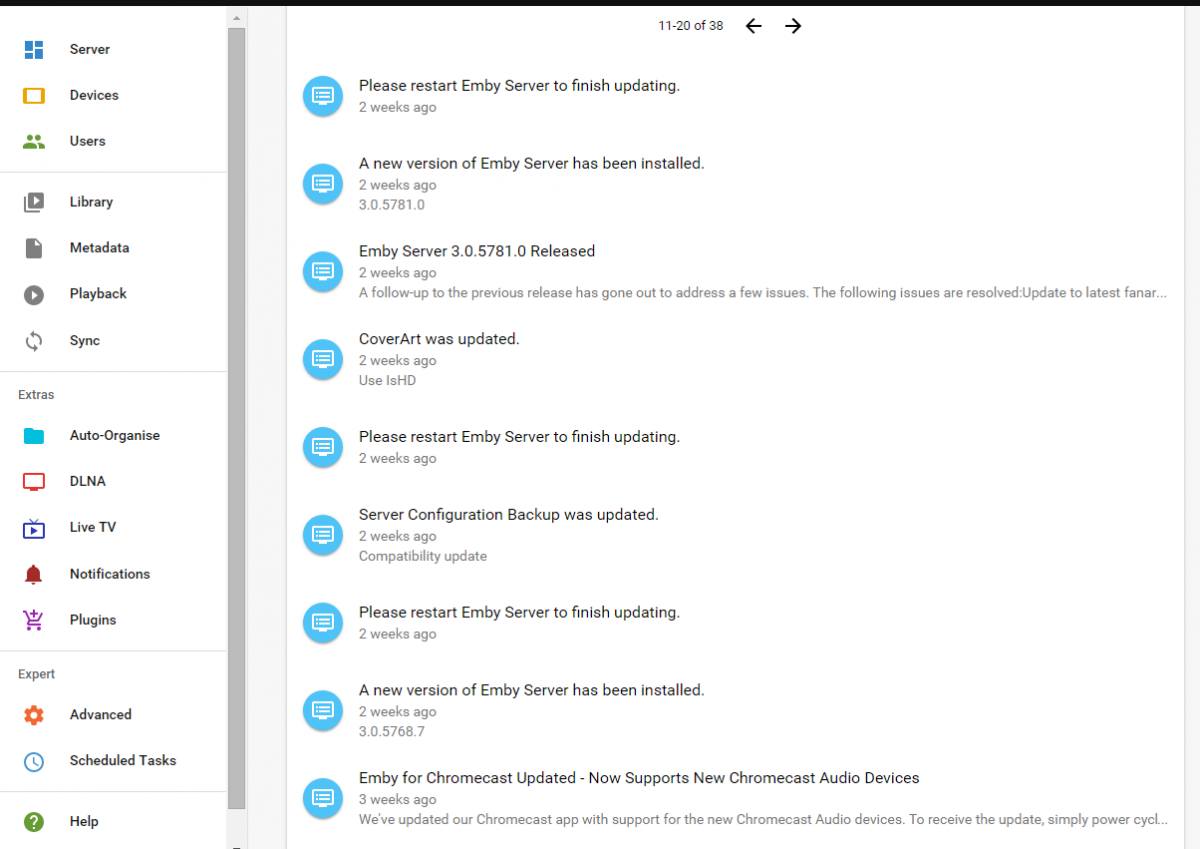Open 'Emby for Chromecast Updated' notification title
Viewport: 1200px width, 849px height.
(x=639, y=778)
